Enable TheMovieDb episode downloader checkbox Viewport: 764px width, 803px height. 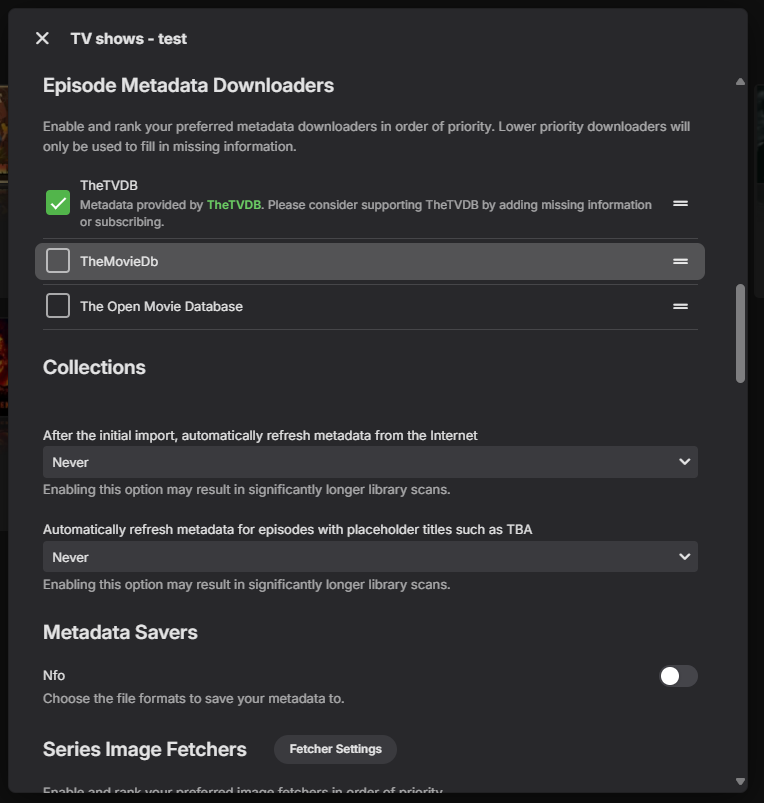[x=58, y=261]
